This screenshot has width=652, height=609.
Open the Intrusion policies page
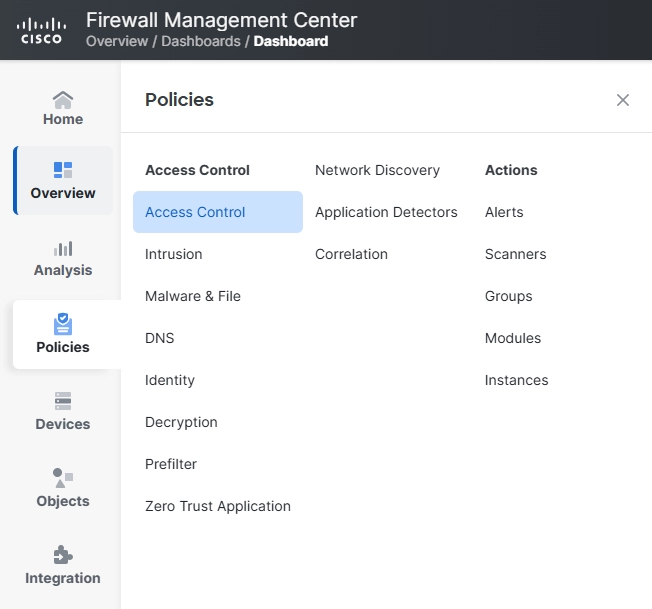point(173,254)
